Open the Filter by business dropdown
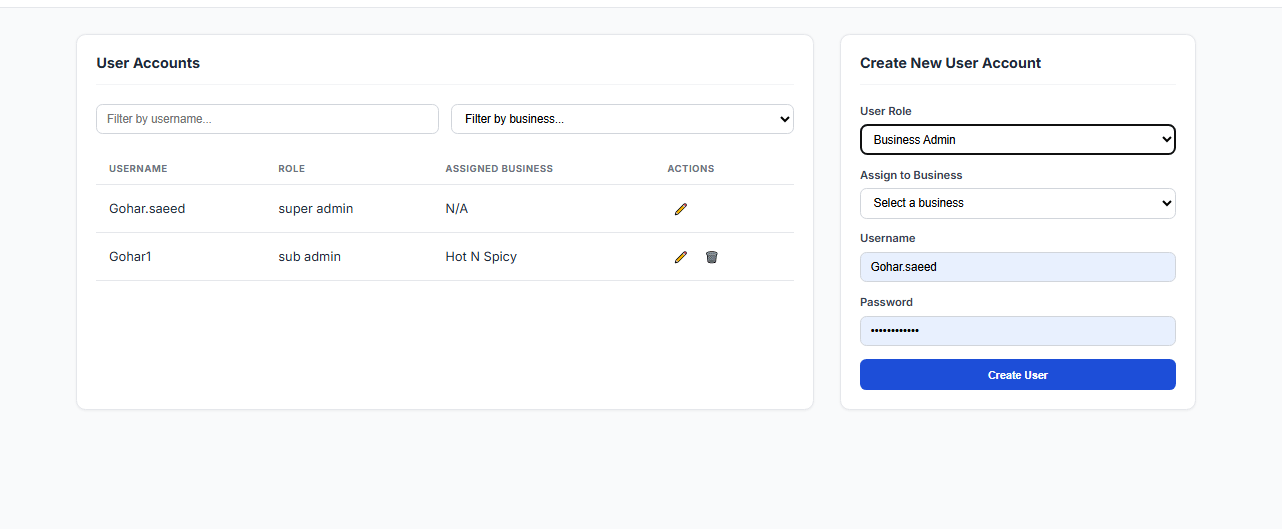 622,119
